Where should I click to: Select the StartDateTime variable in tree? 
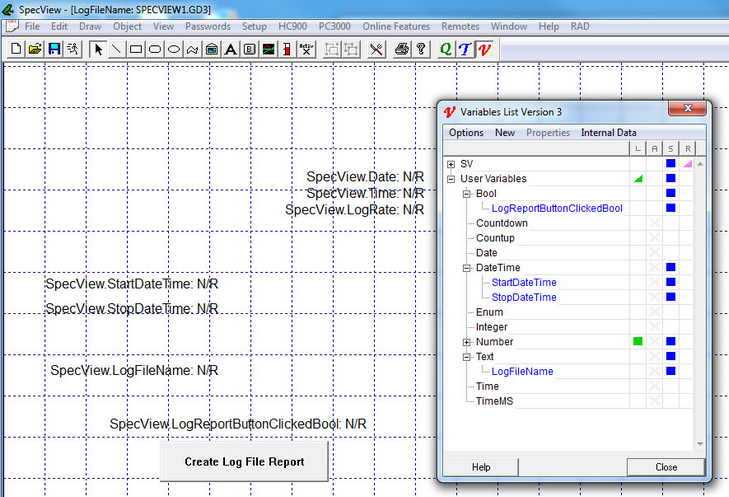pyautogui.click(x=524, y=282)
